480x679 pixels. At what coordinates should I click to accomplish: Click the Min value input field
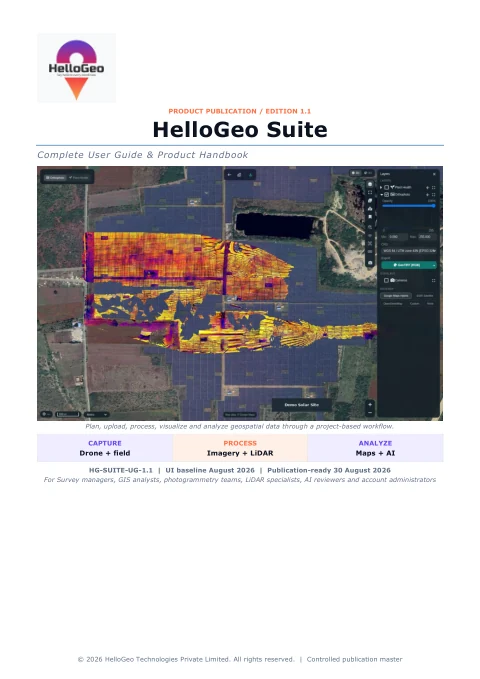398,237
